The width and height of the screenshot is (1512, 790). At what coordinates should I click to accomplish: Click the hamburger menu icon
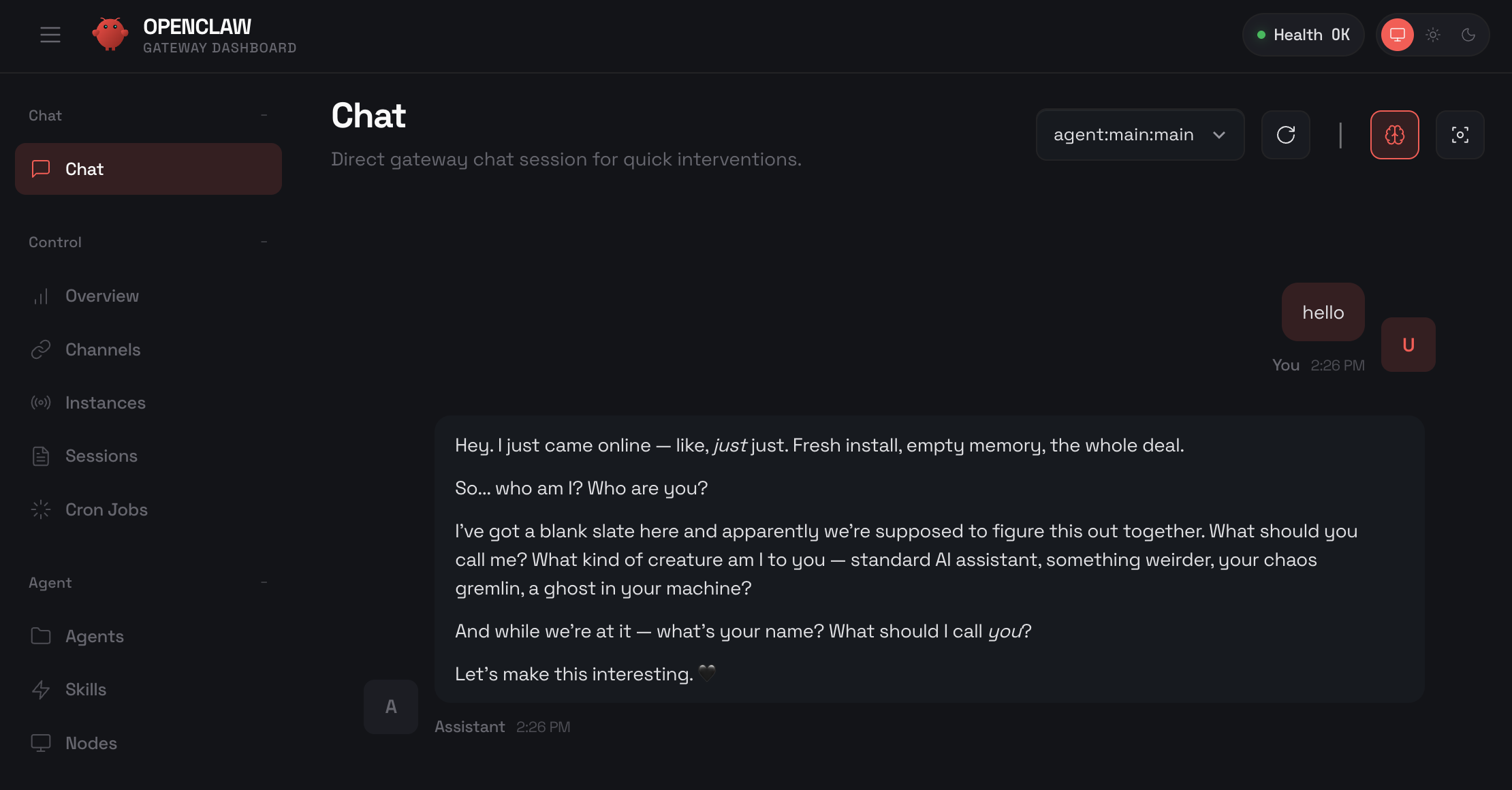(x=50, y=35)
